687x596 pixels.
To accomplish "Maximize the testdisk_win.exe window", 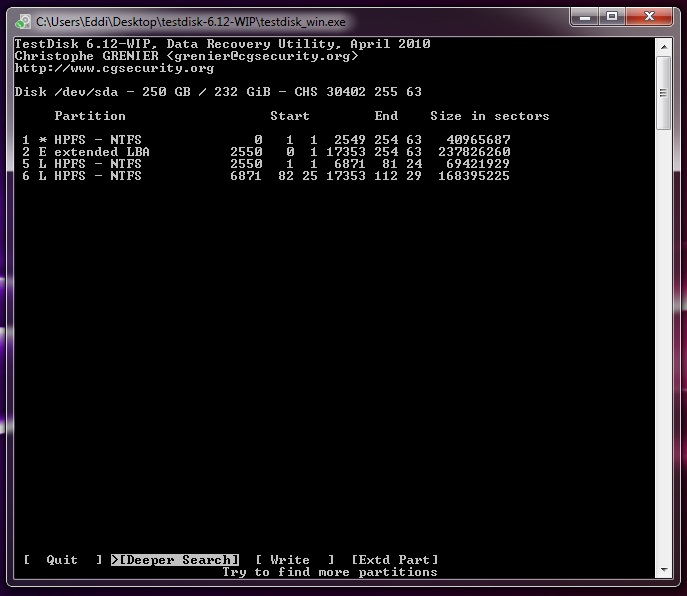I will click(612, 17).
